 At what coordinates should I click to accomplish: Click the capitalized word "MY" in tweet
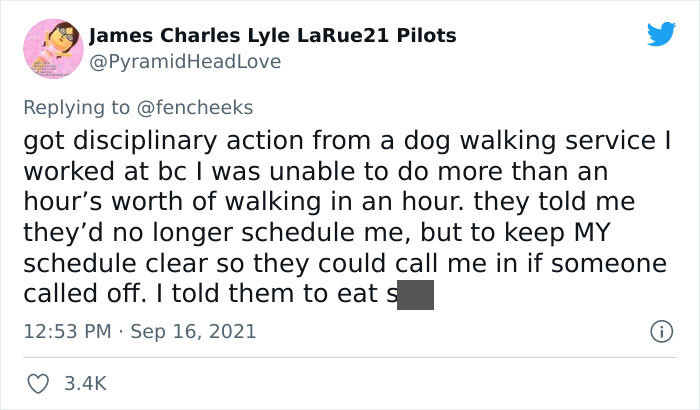point(592,232)
